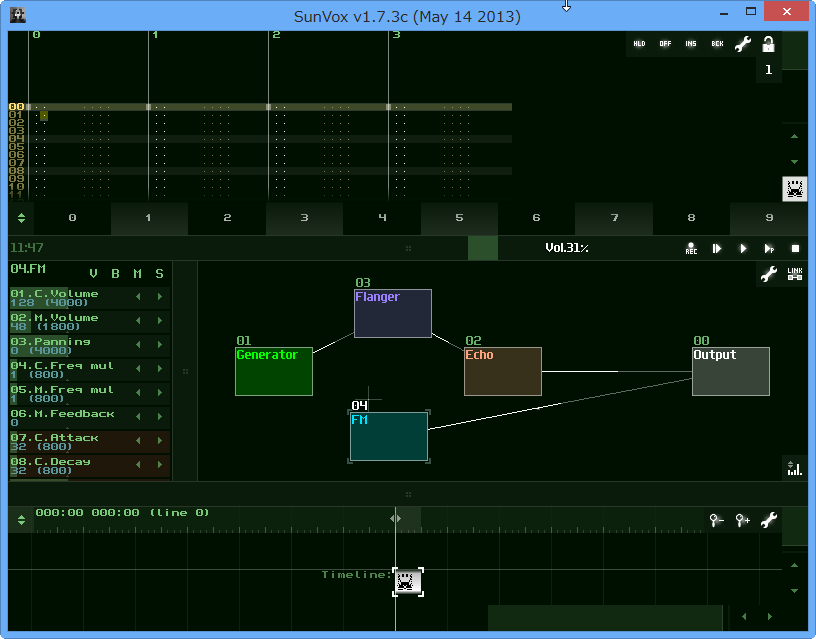The height and width of the screenshot is (639, 816).
Task: Select the Echo module
Action: point(503,372)
